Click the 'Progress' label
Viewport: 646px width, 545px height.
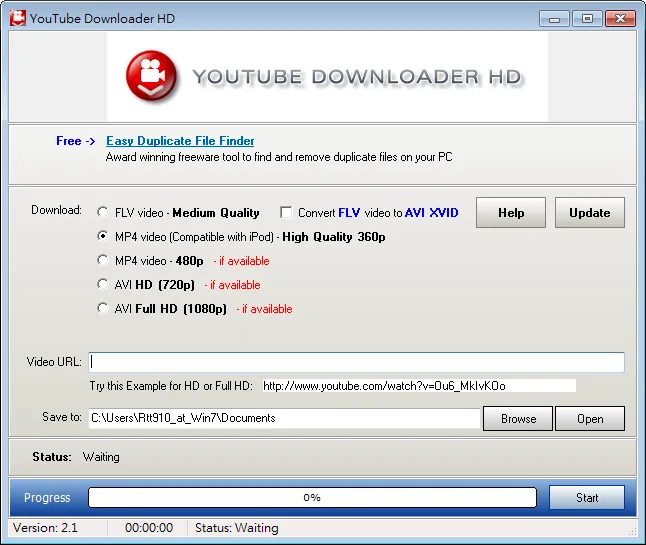click(x=47, y=498)
